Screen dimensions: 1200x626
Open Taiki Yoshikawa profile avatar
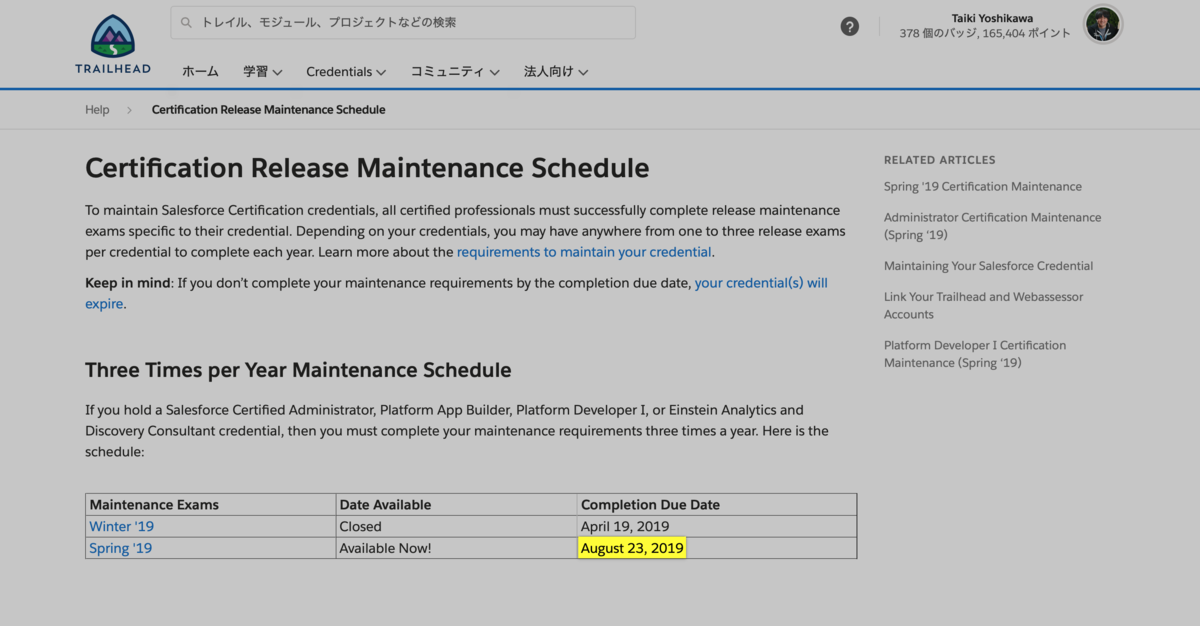tap(1103, 25)
